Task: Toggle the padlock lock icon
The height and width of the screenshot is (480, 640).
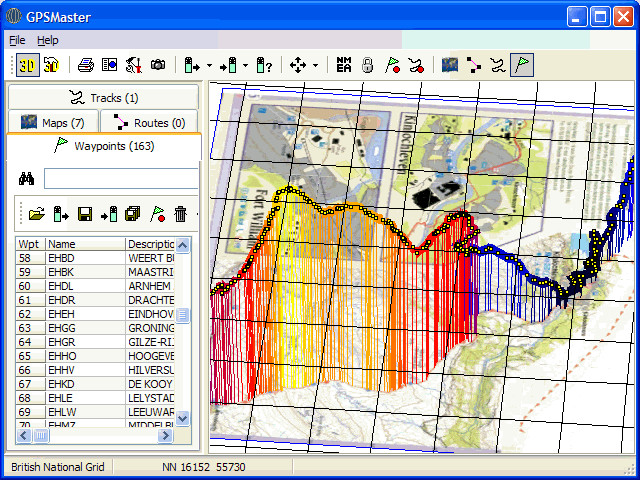Action: 368,65
